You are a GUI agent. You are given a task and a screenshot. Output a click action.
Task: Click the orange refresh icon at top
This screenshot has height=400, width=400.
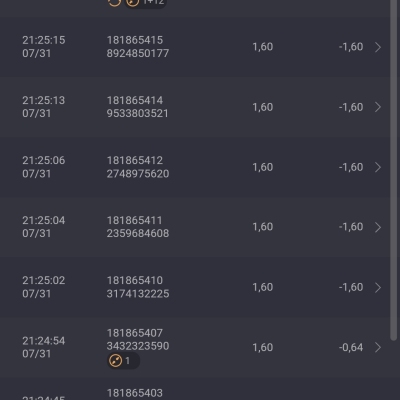pos(114,3)
